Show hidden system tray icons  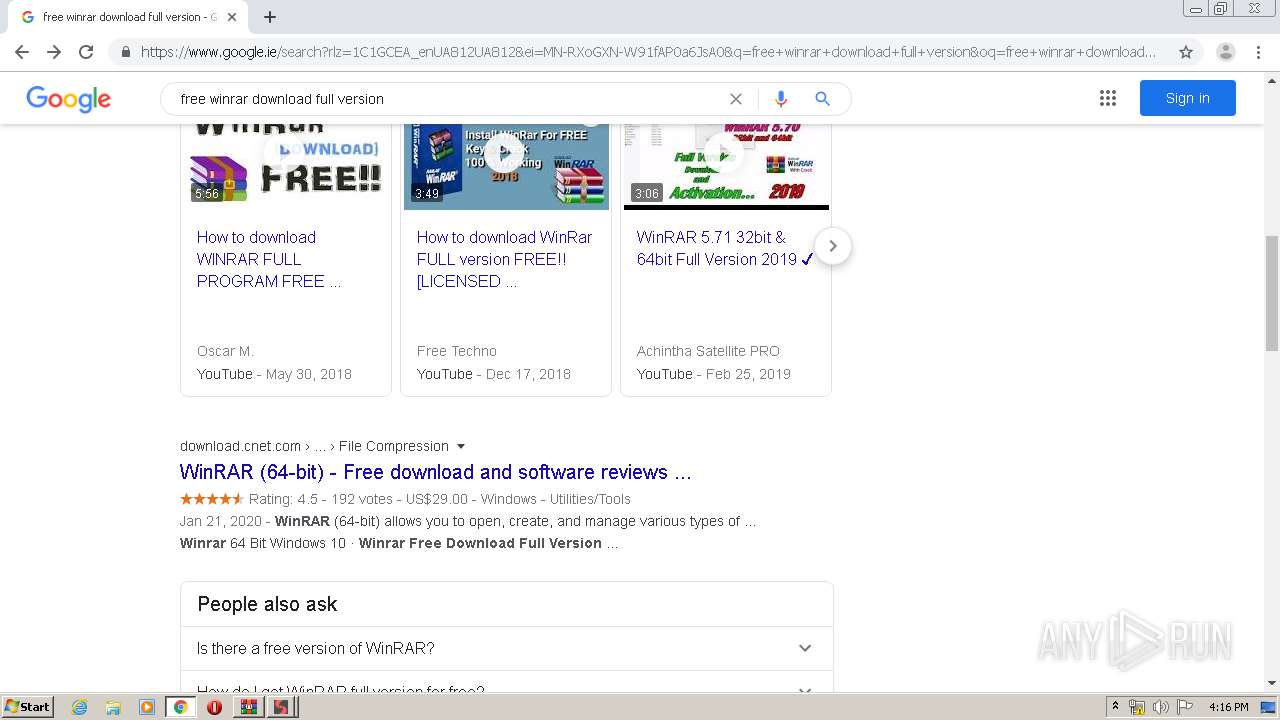pos(1115,707)
